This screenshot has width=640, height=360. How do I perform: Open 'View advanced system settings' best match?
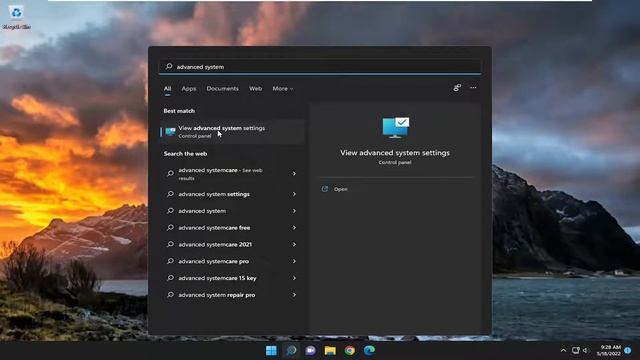232,131
